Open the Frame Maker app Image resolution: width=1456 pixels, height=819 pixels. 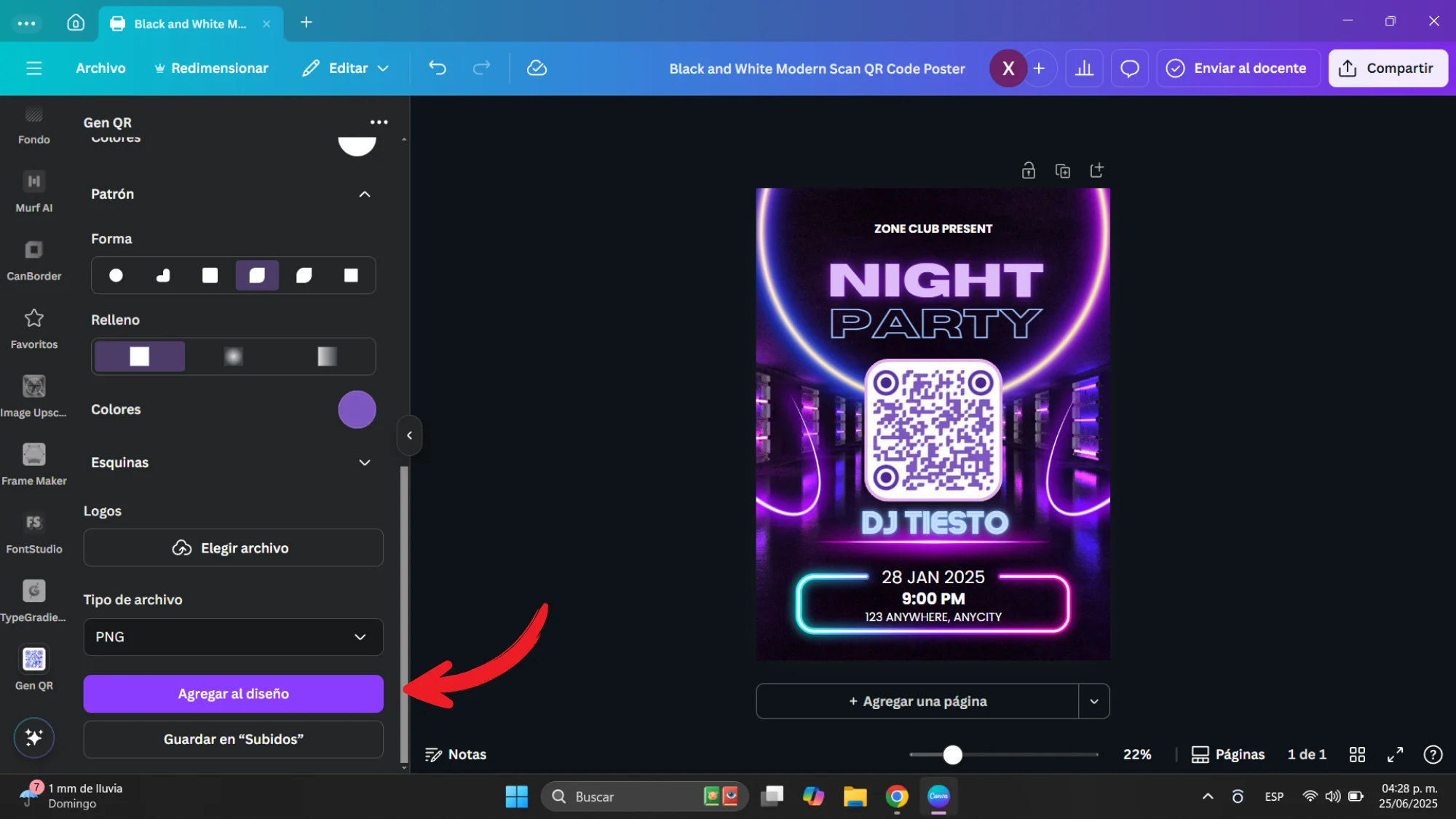click(x=33, y=465)
